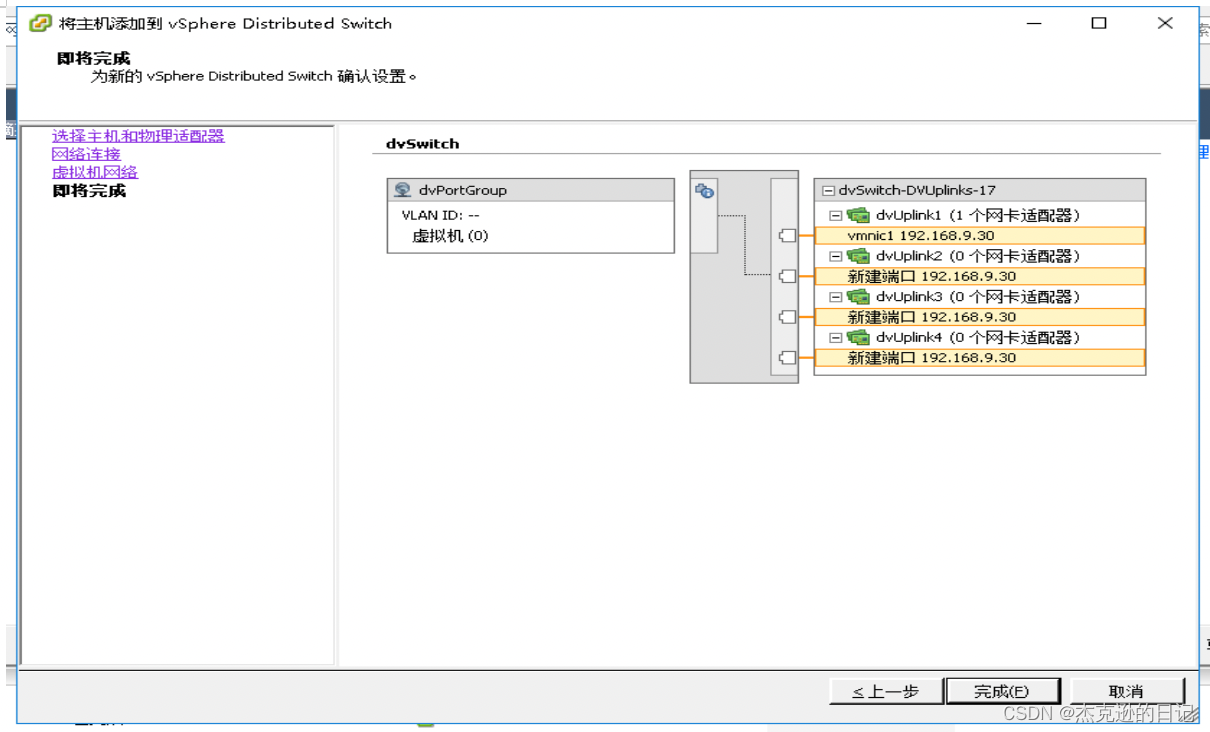
Task: Collapse the dvUplink4 node
Action: (x=837, y=338)
